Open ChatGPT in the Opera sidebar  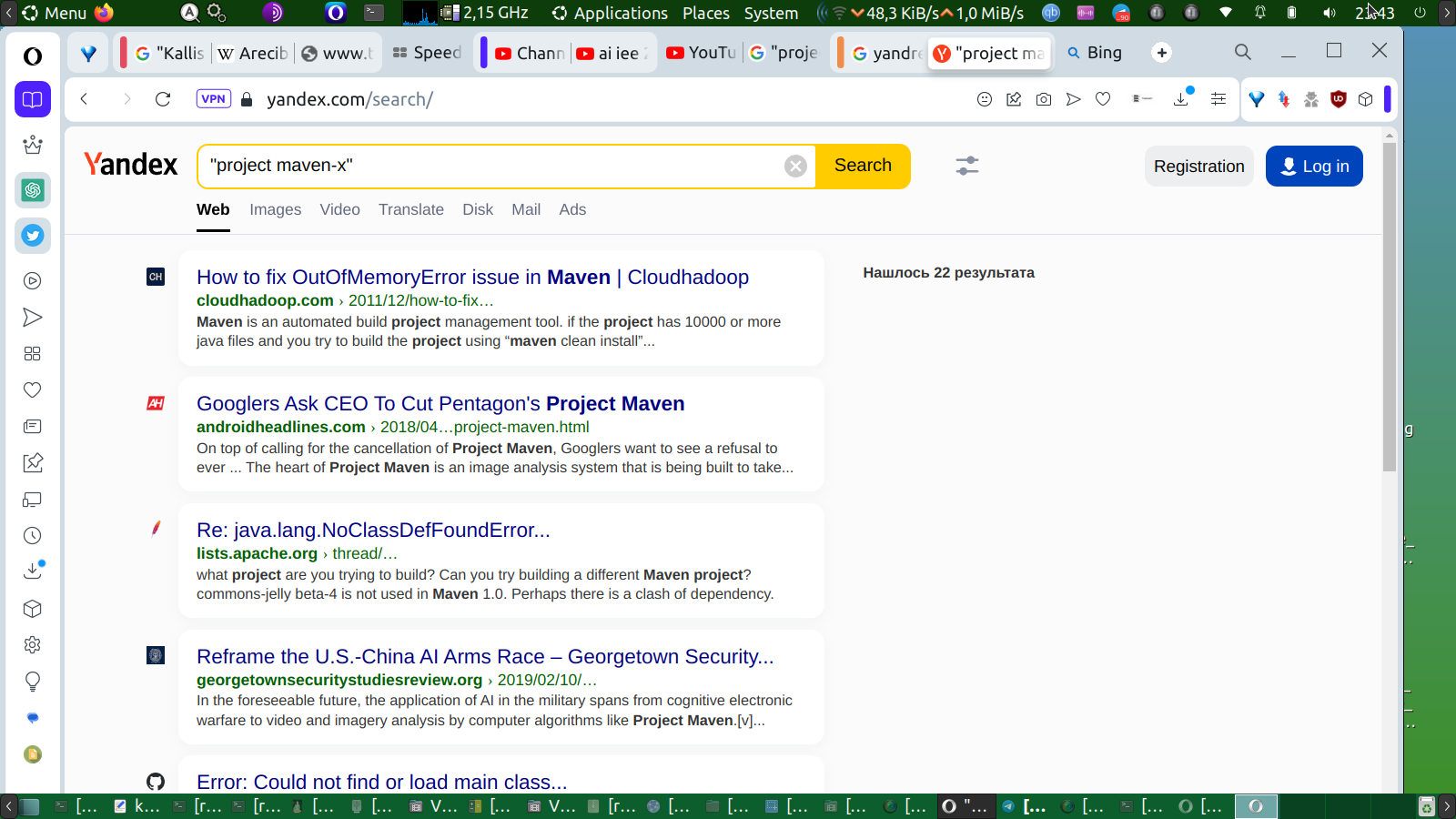click(x=33, y=190)
